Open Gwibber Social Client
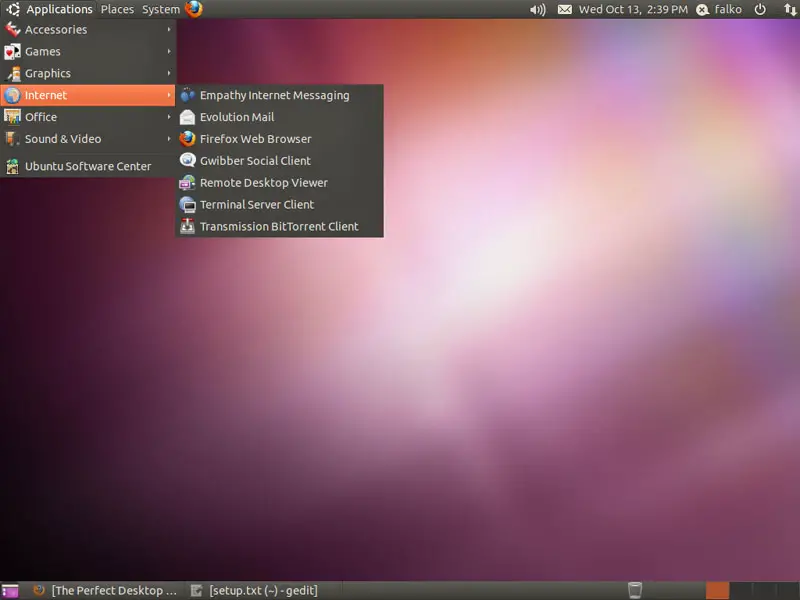 point(280,161)
